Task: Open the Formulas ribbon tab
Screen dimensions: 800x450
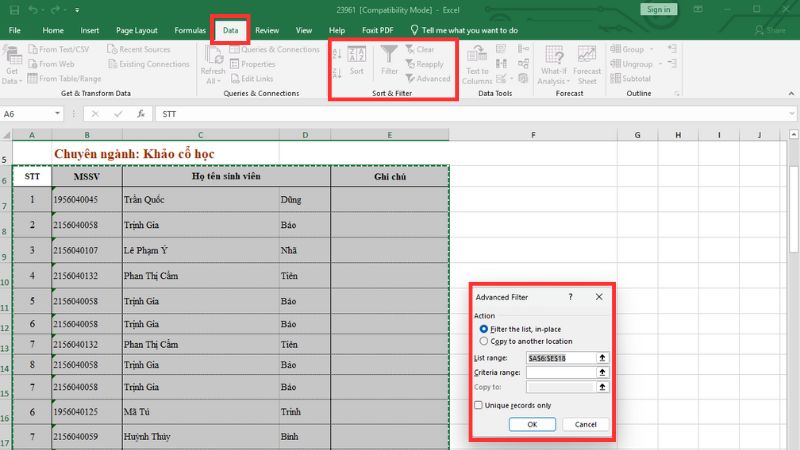Action: pos(190,31)
